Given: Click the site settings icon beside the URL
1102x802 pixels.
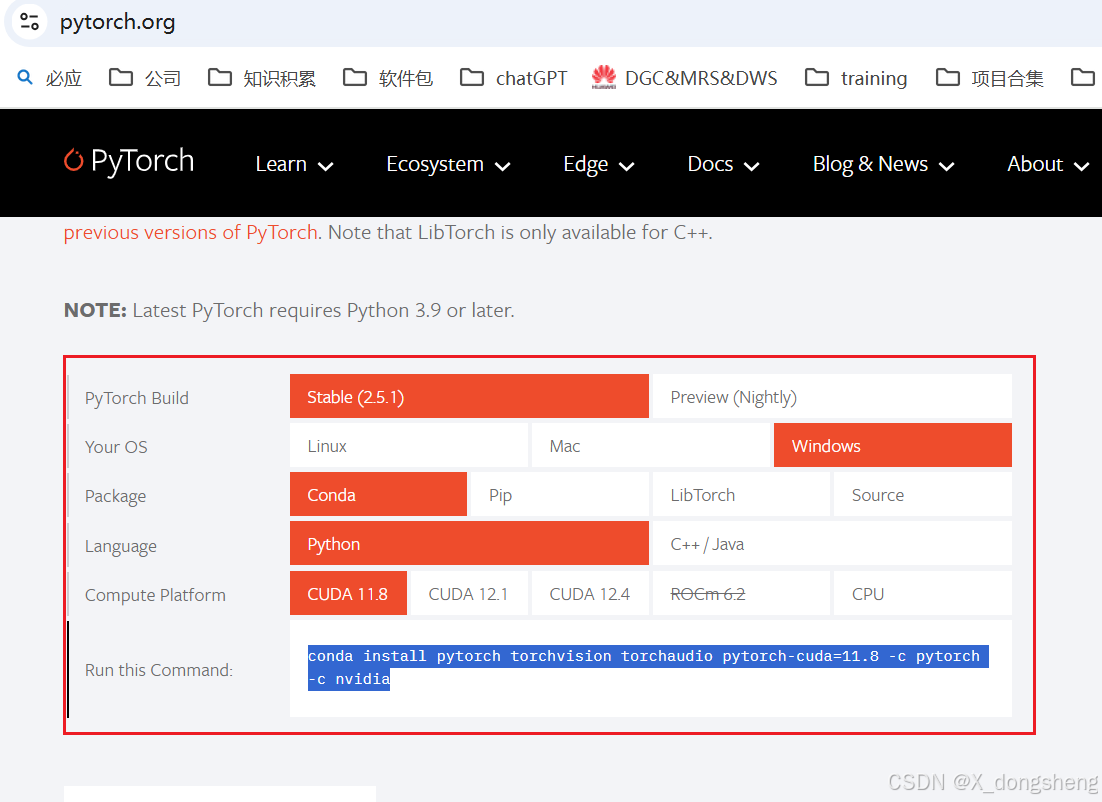Looking at the screenshot, I should pyautogui.click(x=30, y=22).
